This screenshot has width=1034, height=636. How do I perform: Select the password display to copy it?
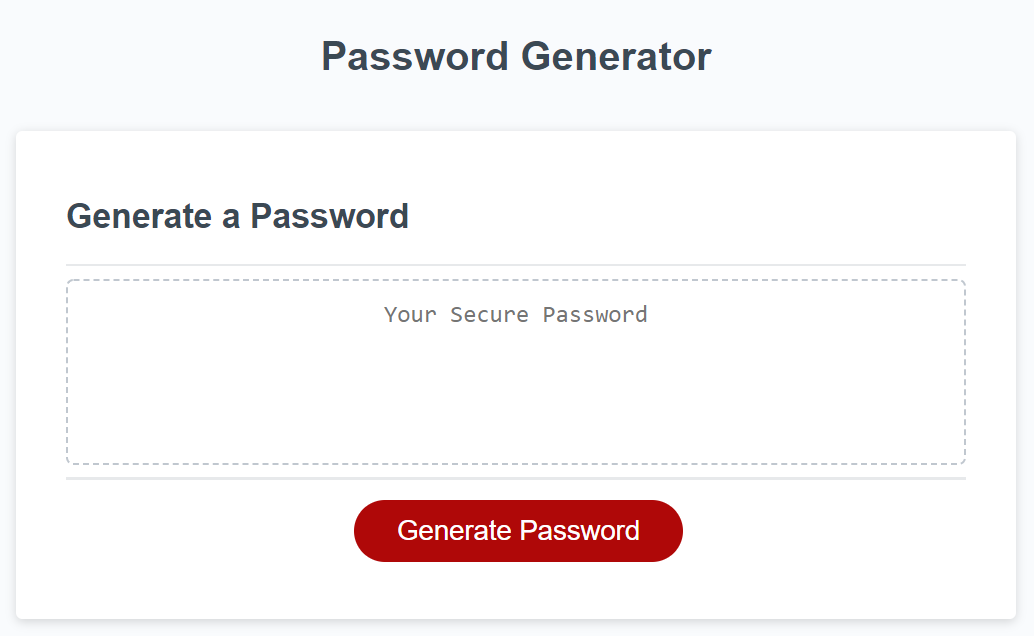[516, 370]
